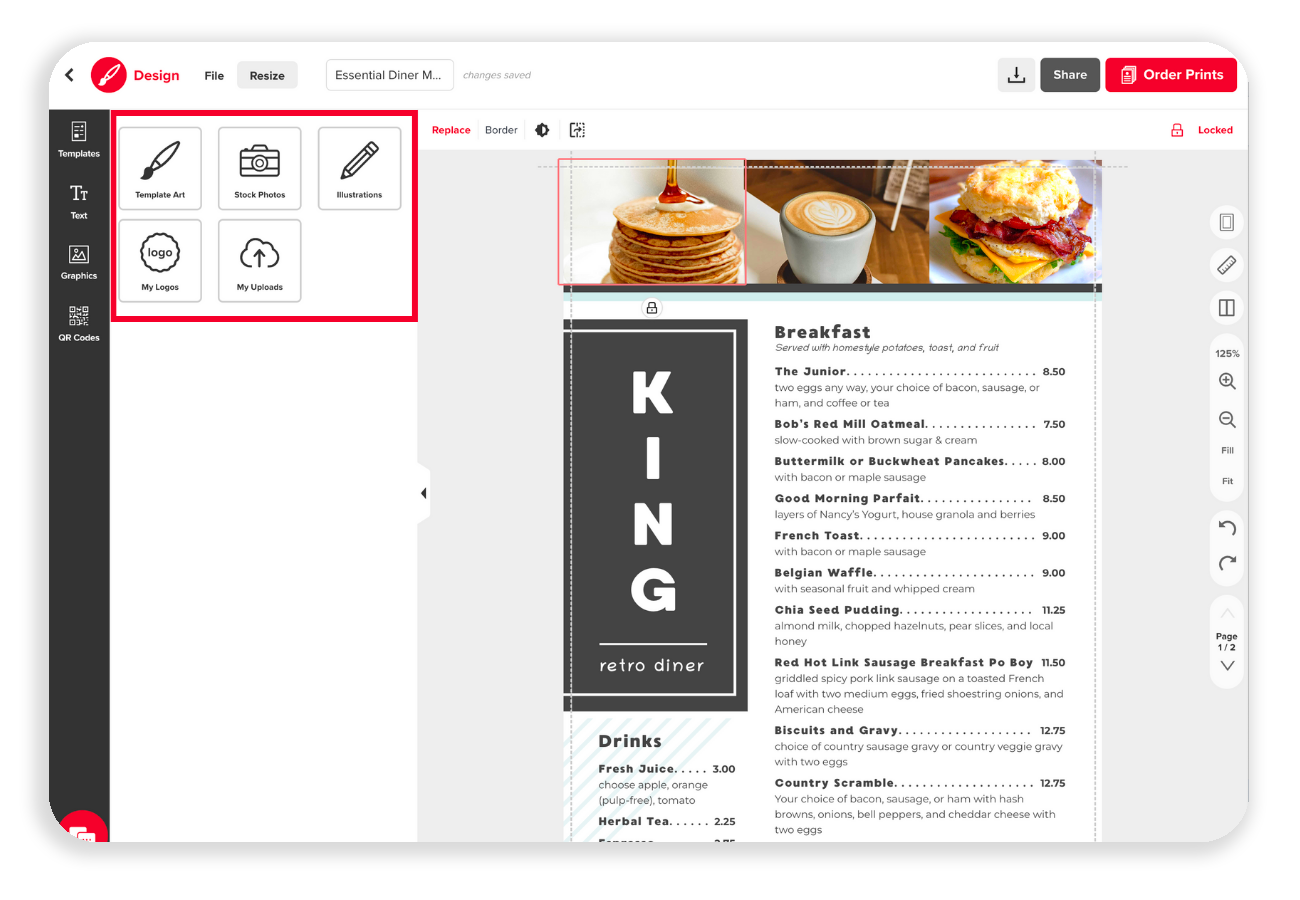Click the small lock icon below pancake photo

pos(652,308)
